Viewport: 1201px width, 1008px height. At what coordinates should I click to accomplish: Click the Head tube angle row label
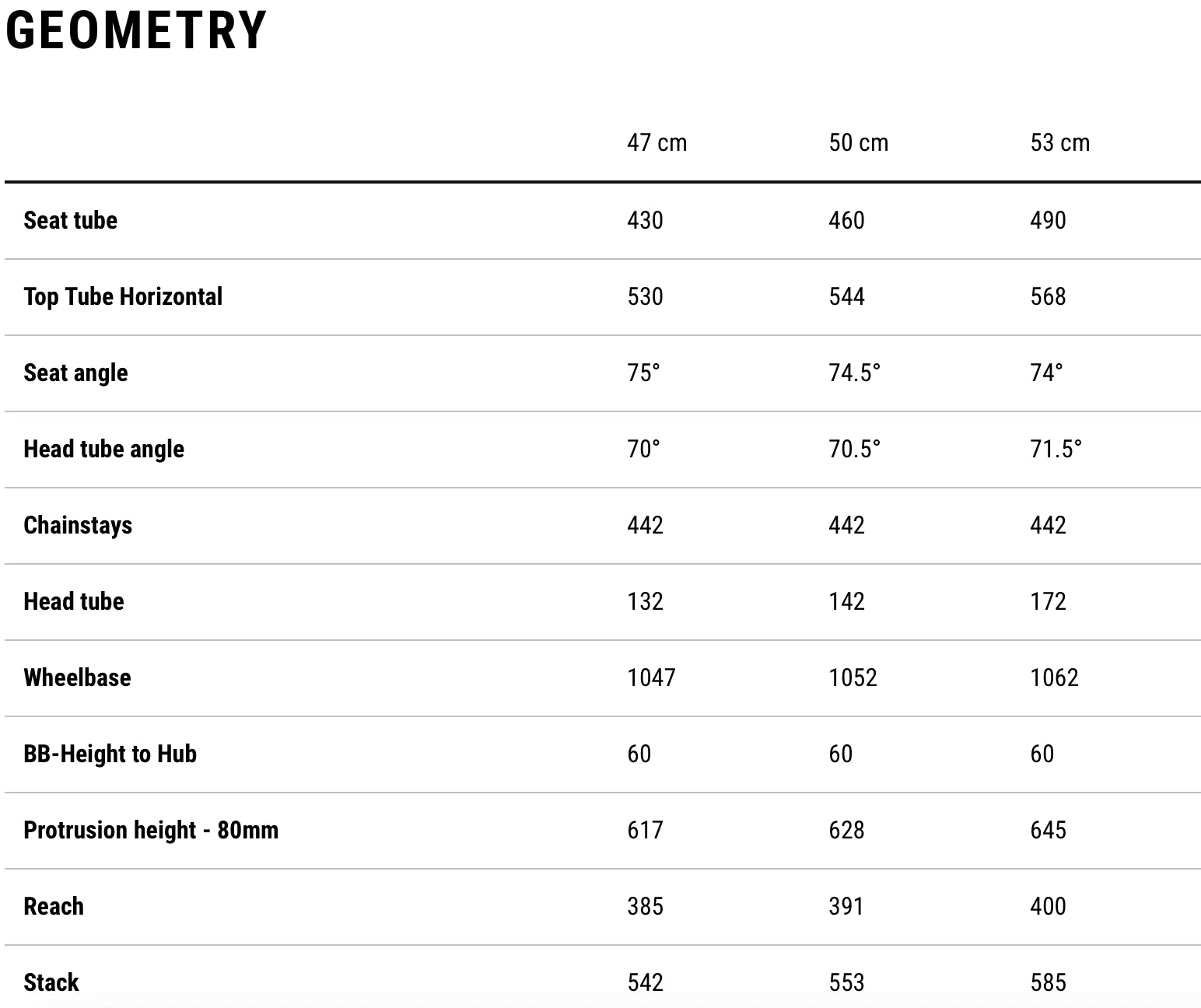pyautogui.click(x=103, y=449)
